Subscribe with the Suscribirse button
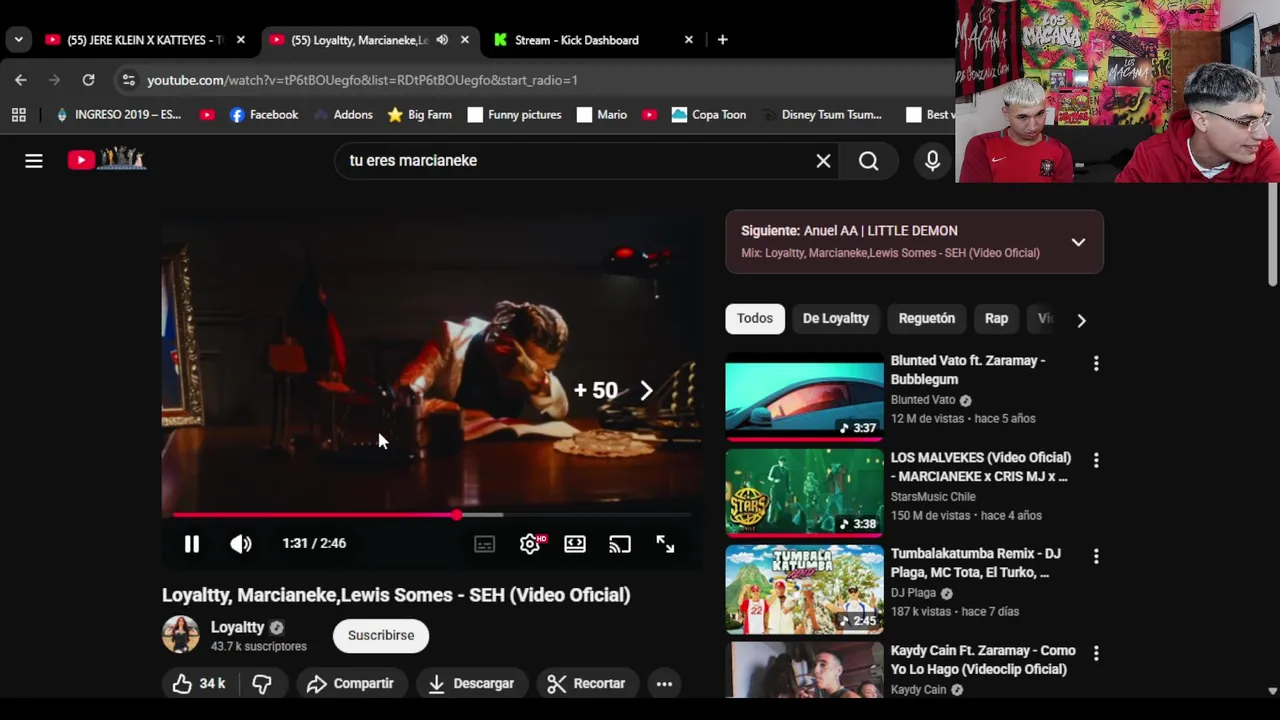This screenshot has width=1280, height=720. click(x=381, y=635)
